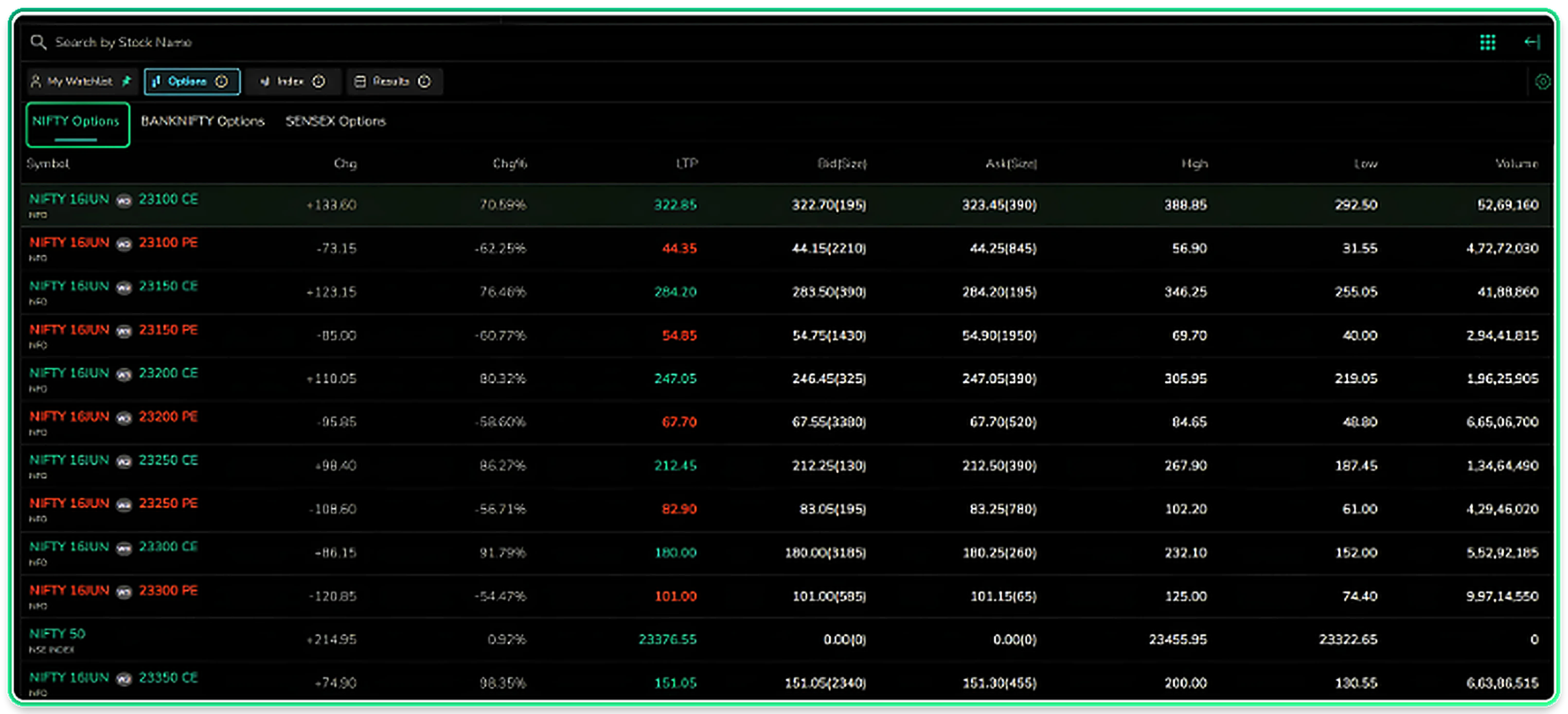The height and width of the screenshot is (714, 1568).
Task: Click the circular icon beside Results
Action: 424,82
